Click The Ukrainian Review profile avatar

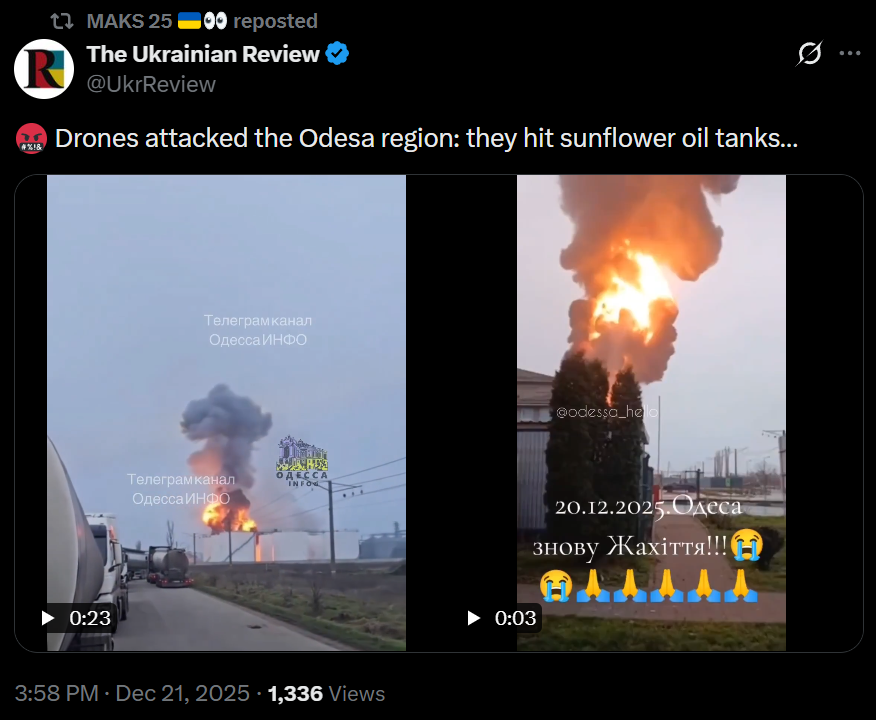pos(44,69)
